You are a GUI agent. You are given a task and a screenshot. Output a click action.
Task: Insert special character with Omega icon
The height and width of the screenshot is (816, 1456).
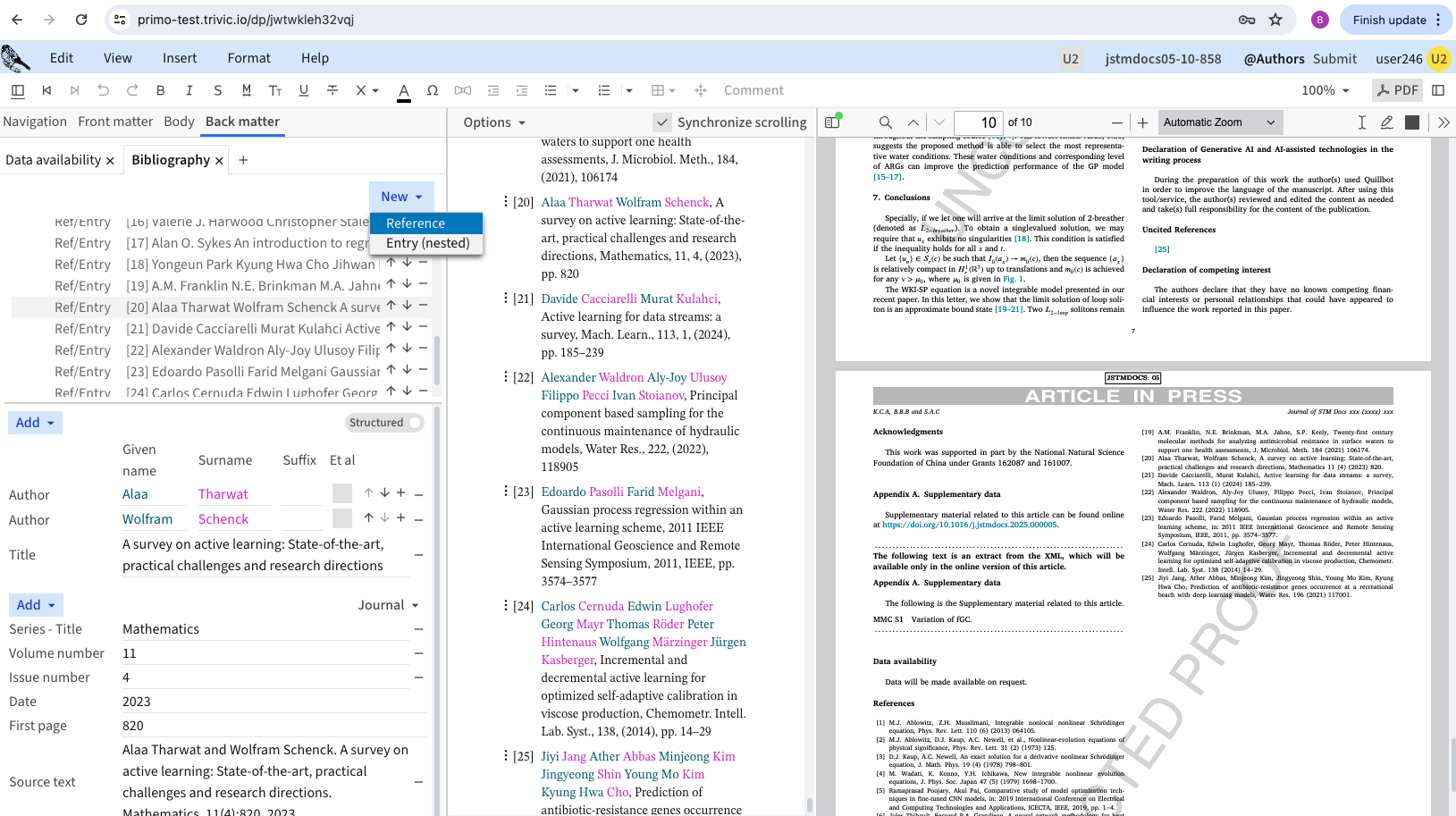(x=433, y=90)
